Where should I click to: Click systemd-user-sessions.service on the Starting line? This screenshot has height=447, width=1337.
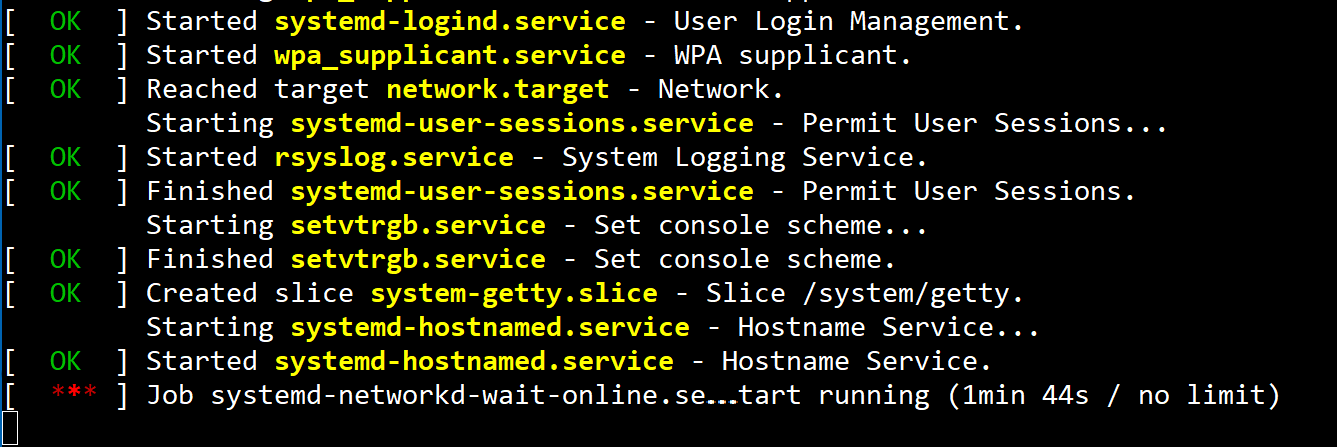click(x=522, y=123)
